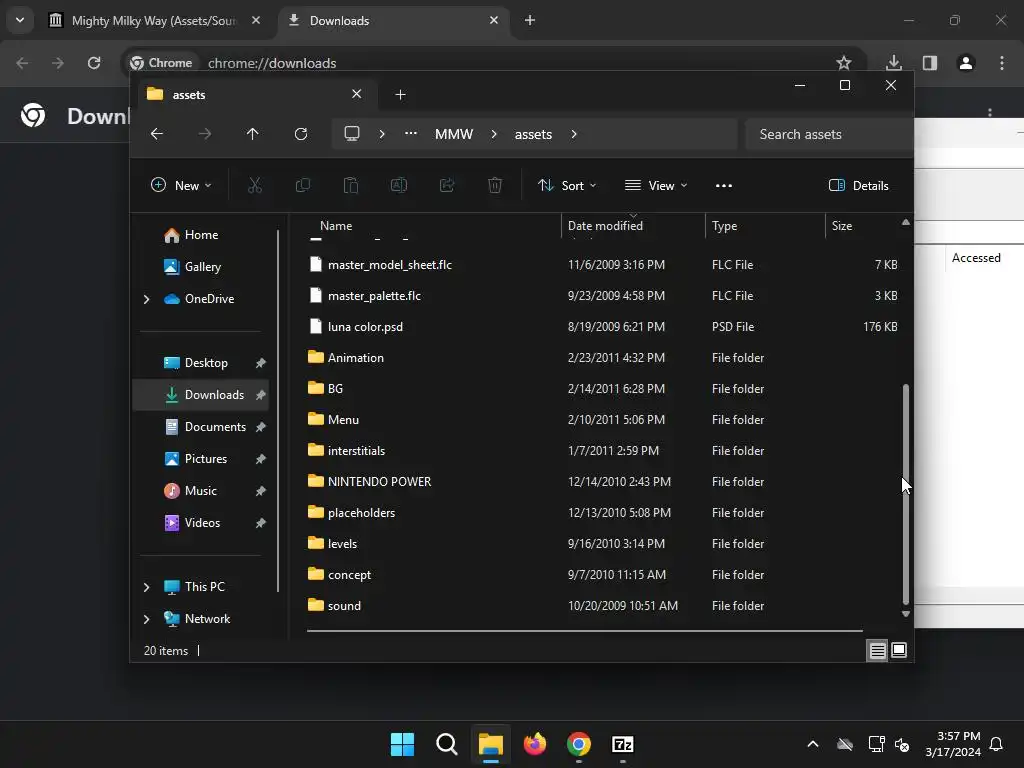
Task: Open the New dropdown menu
Action: (x=181, y=185)
